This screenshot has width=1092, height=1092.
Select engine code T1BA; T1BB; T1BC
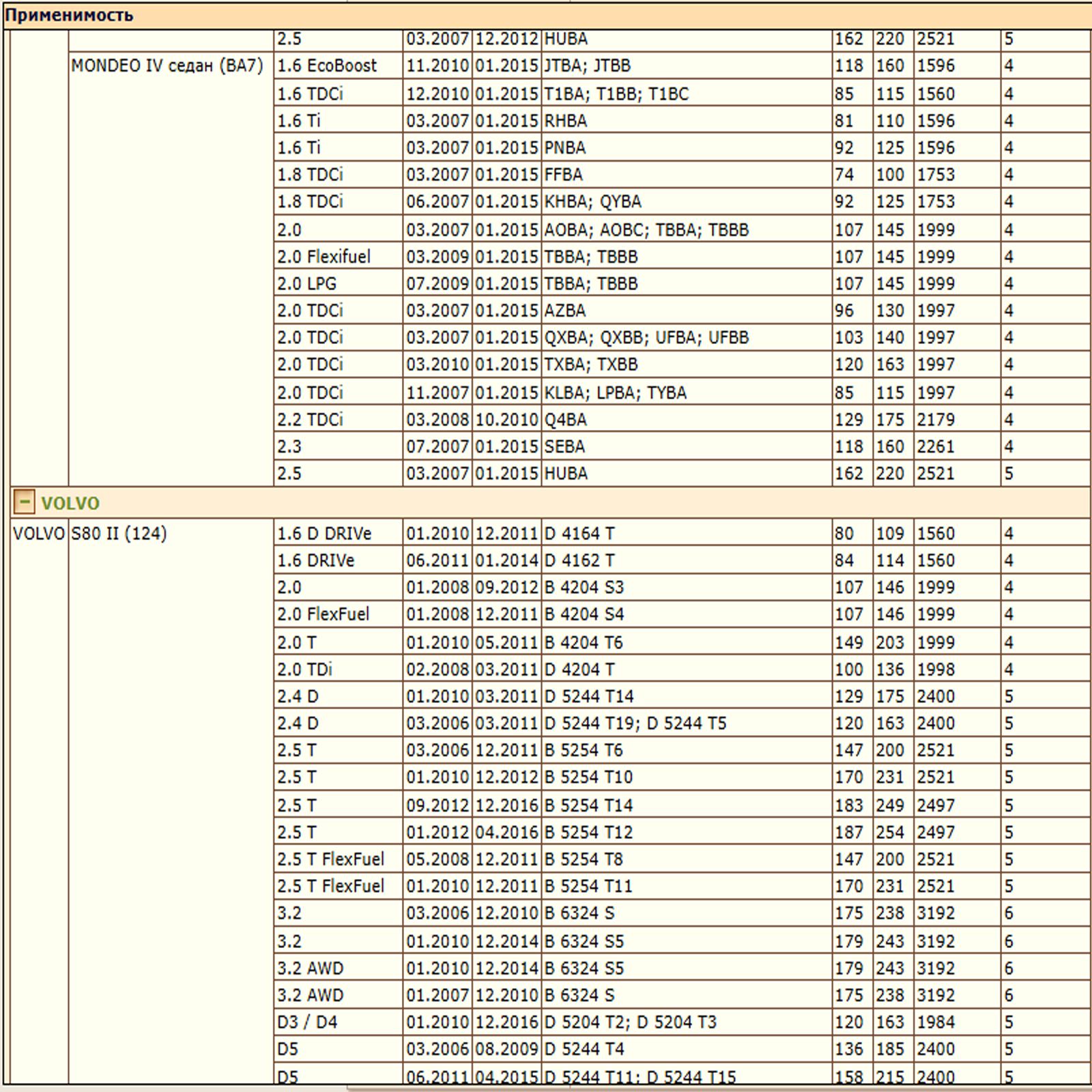pos(616,94)
